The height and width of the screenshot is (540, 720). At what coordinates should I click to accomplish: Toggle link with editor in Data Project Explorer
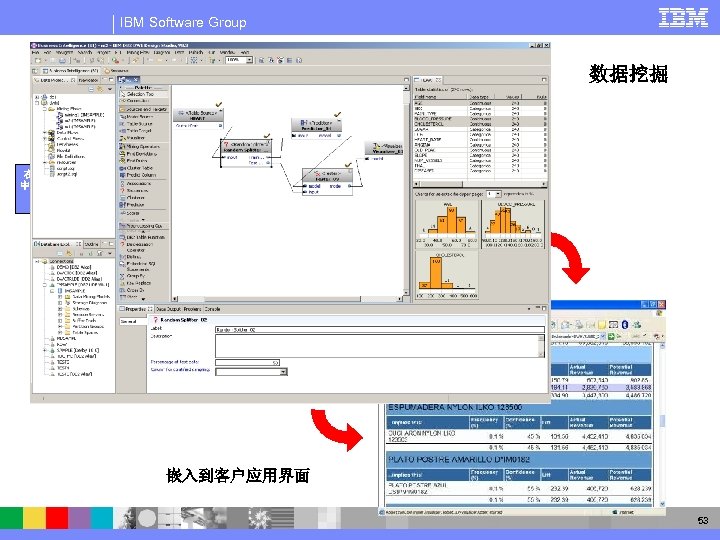[x=100, y=89]
